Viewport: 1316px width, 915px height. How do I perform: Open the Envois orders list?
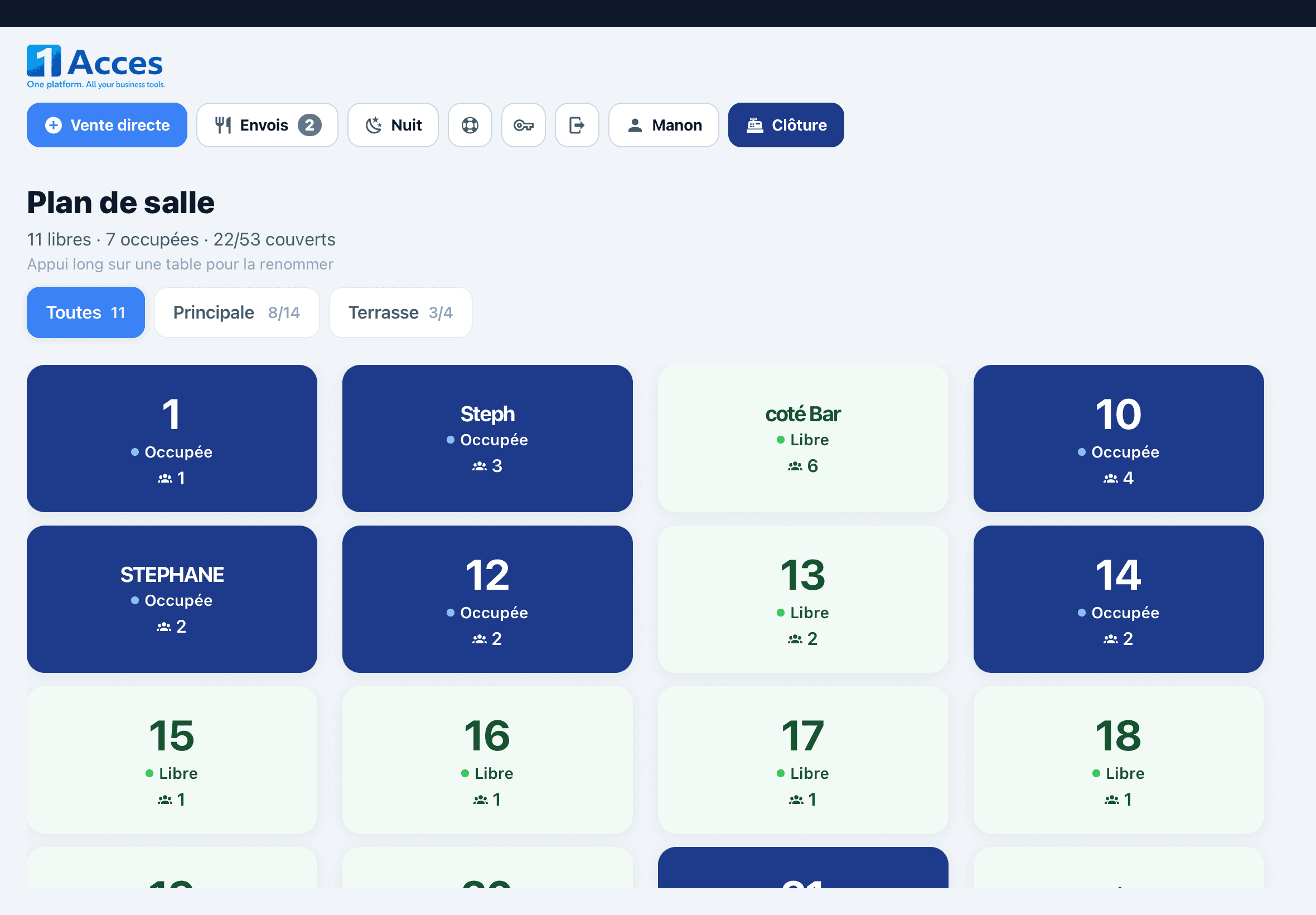[x=268, y=125]
